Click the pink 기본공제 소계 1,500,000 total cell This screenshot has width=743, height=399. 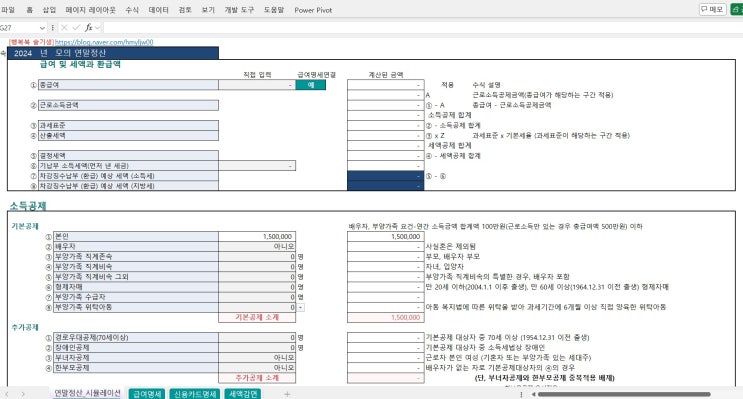(x=385, y=317)
